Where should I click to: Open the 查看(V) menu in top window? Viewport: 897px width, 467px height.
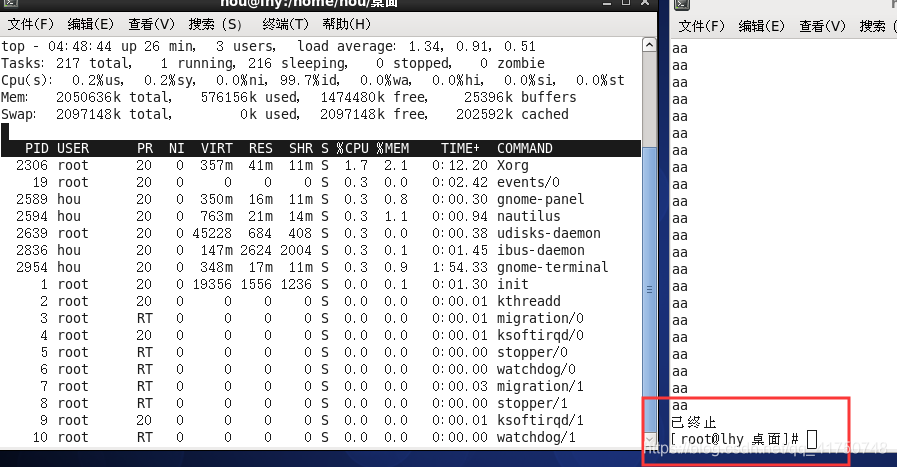click(x=151, y=24)
